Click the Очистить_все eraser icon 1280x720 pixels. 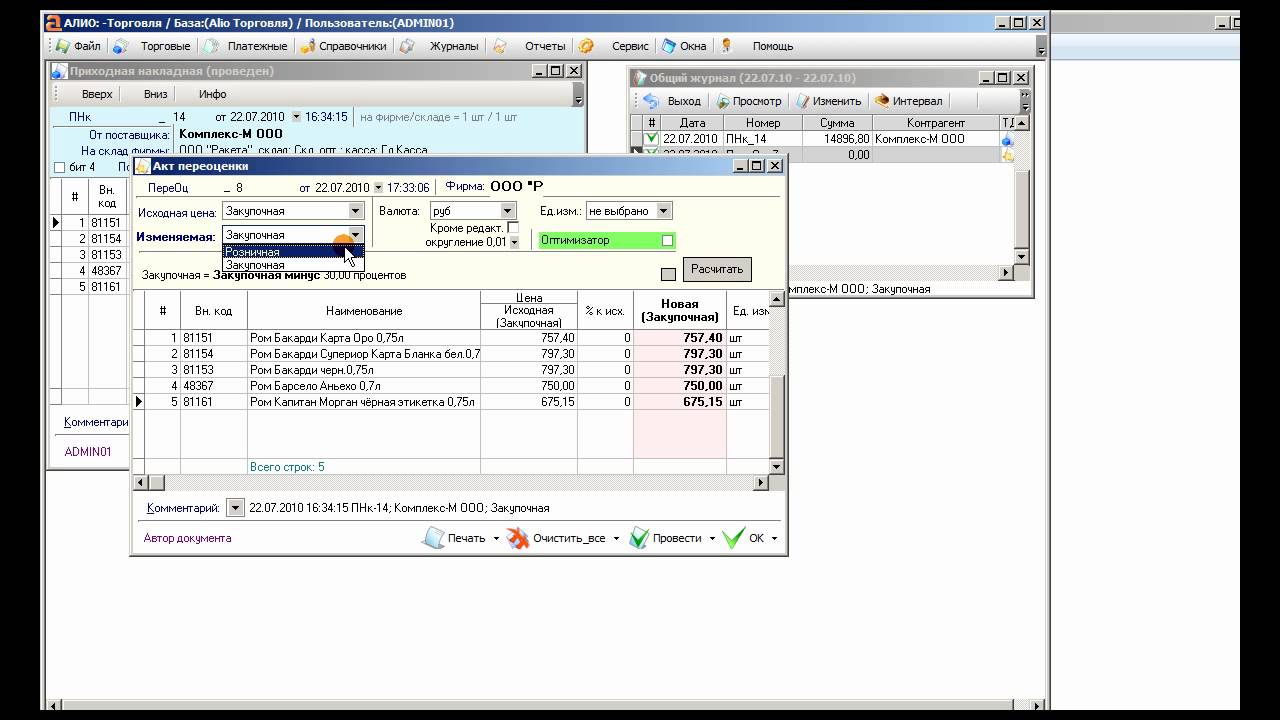tap(517, 538)
